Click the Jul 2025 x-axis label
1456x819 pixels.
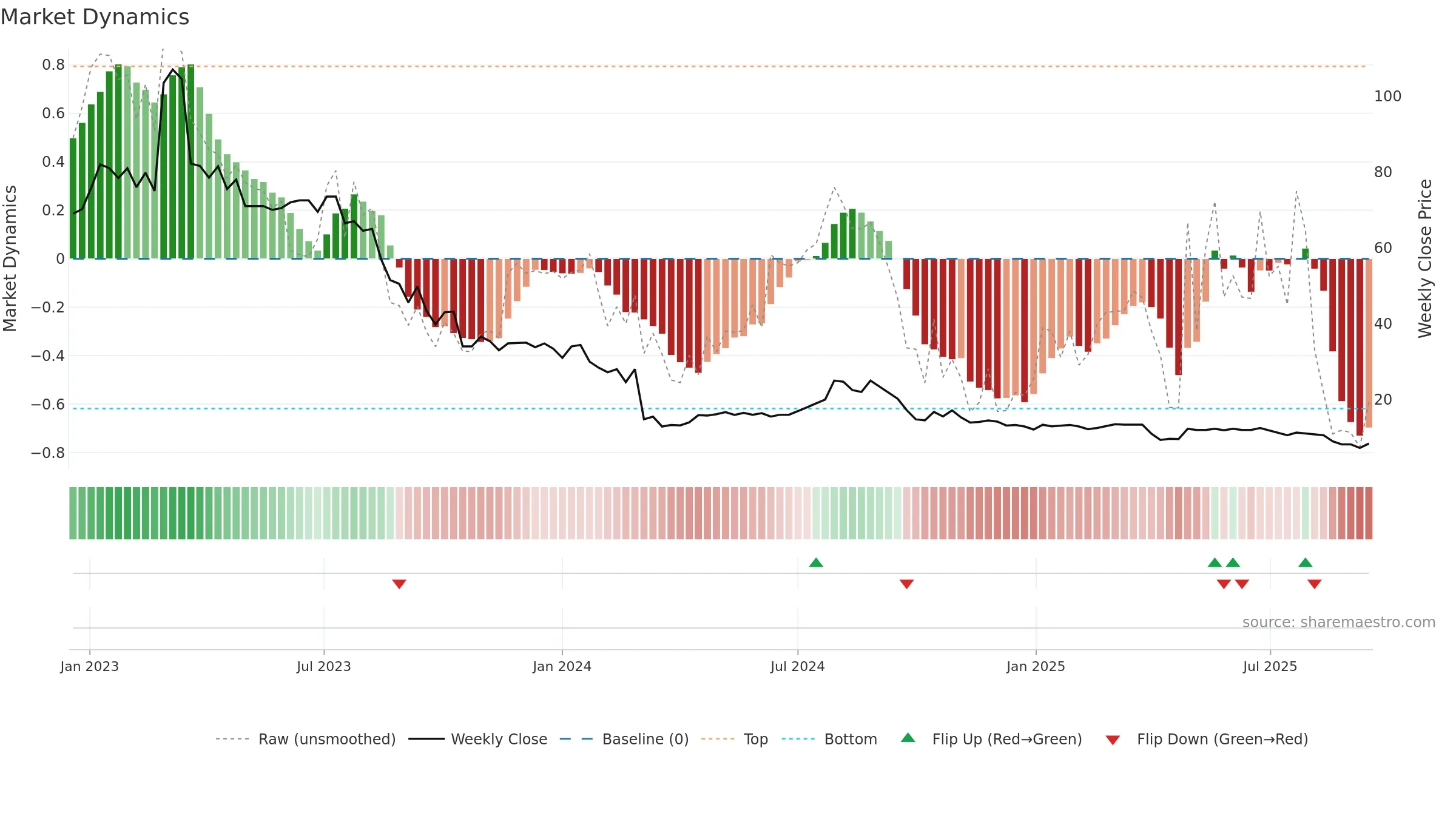pyautogui.click(x=1270, y=666)
